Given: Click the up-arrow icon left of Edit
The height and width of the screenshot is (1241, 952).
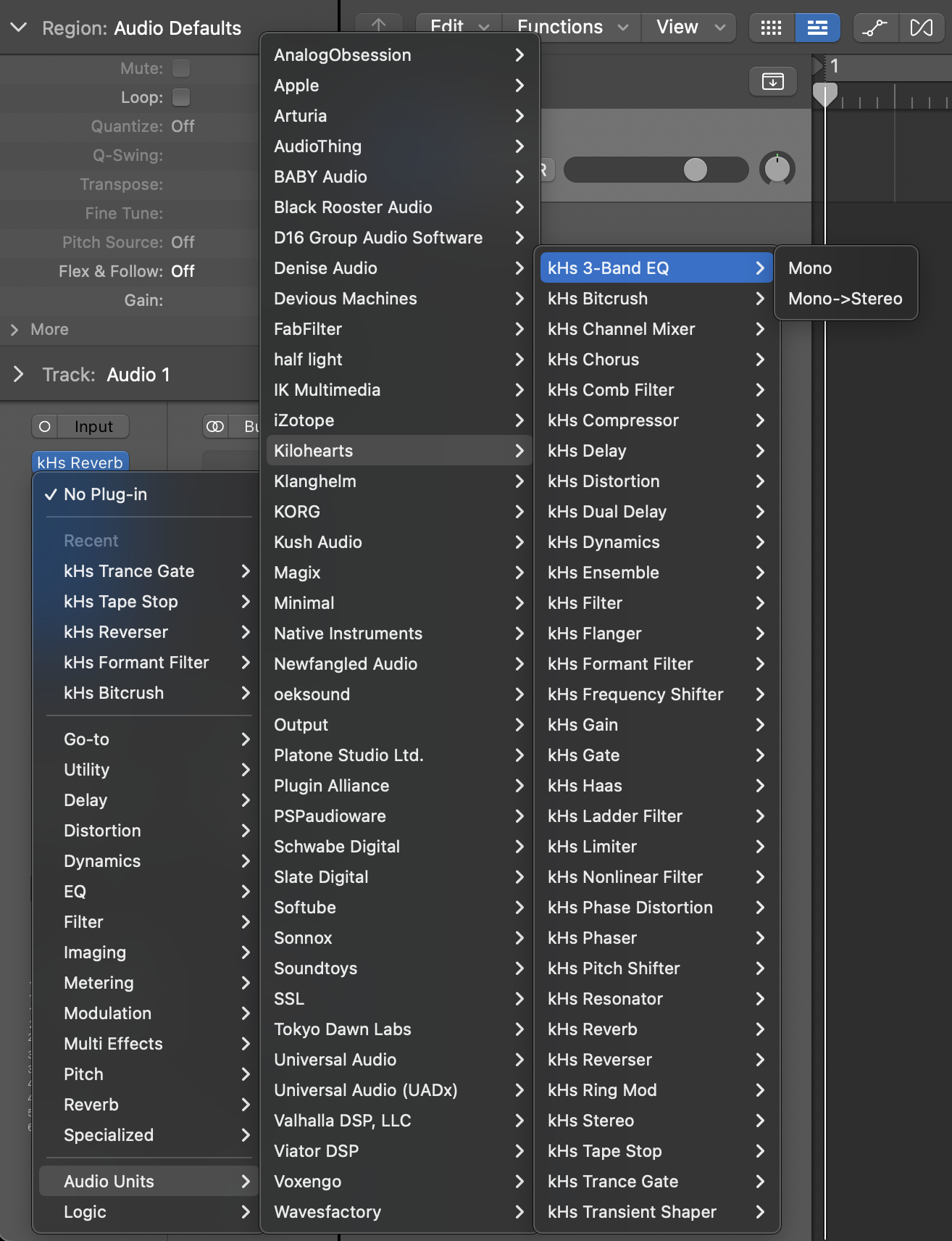Looking at the screenshot, I should pos(378,26).
